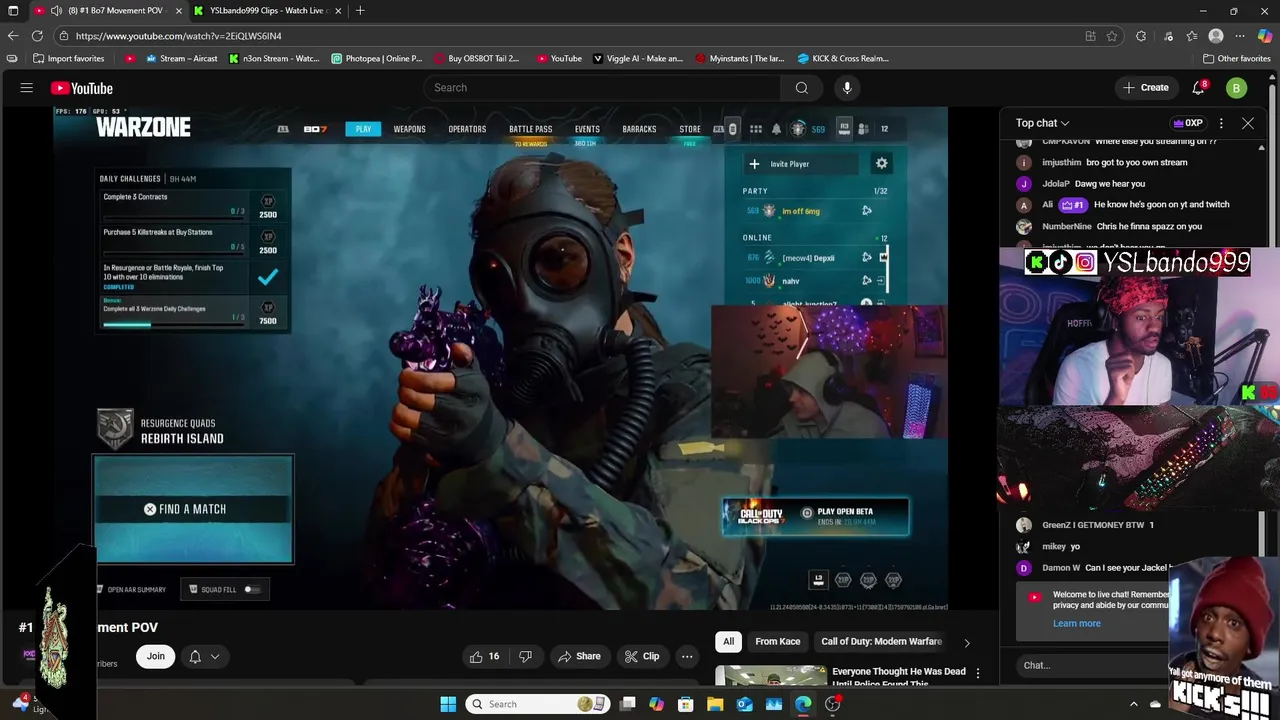This screenshot has width=1280, height=720.
Task: Run the YouTube search magnifier button
Action: pyautogui.click(x=801, y=88)
